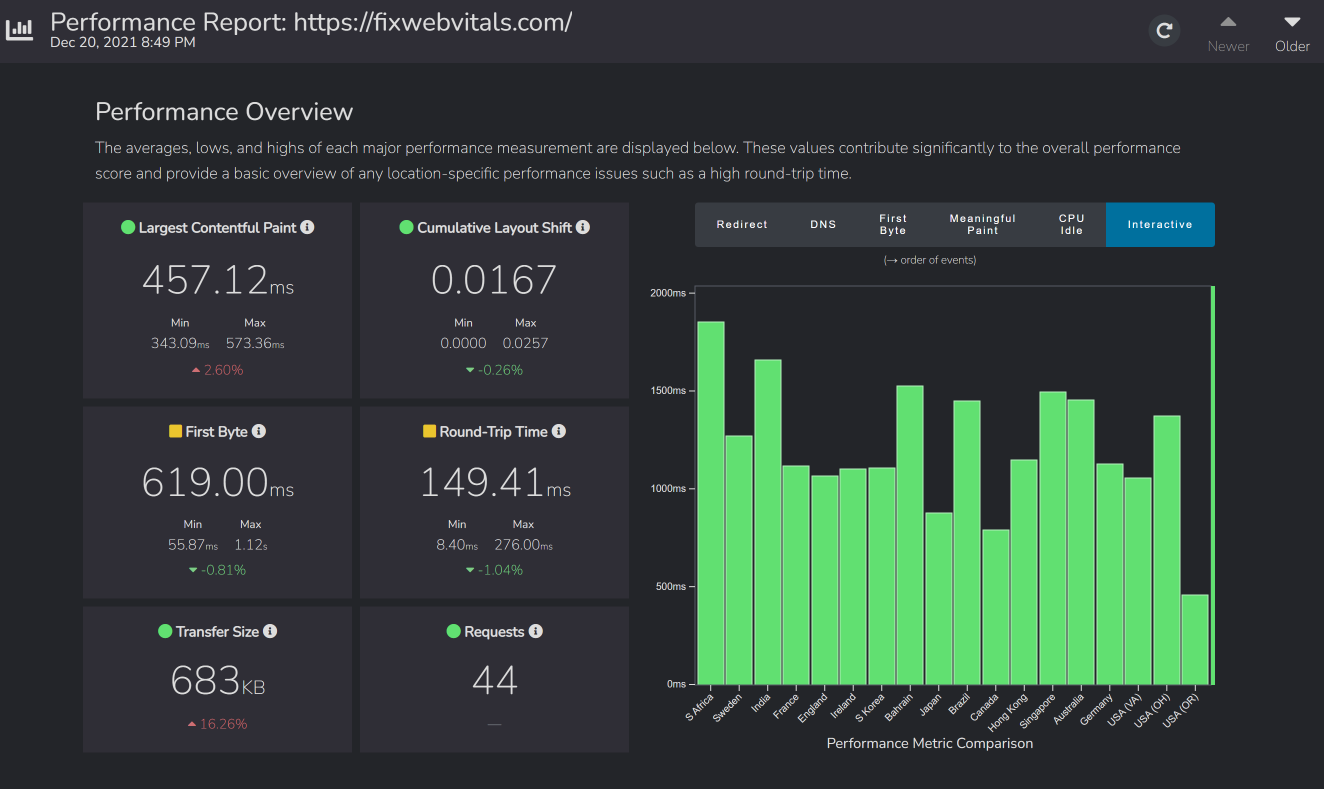Select the Interactive tab
The image size is (1324, 789).
1160,224
